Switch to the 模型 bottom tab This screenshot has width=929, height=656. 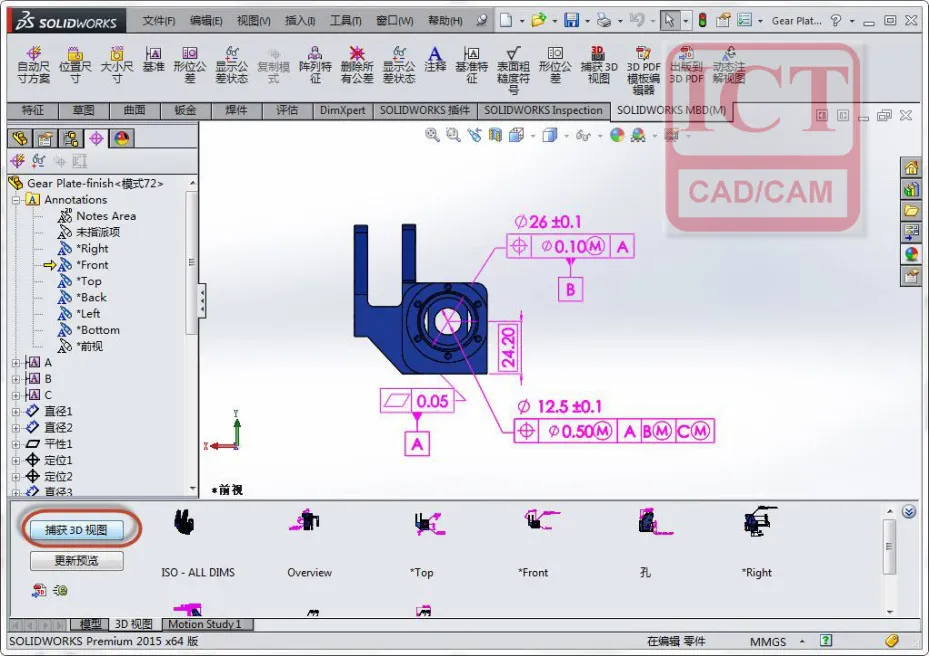(90, 624)
